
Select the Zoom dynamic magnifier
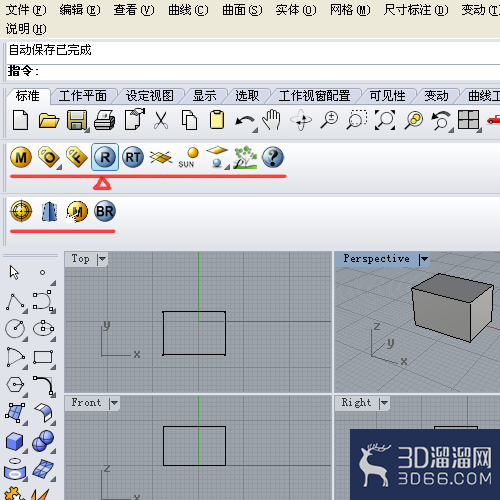coord(329,120)
